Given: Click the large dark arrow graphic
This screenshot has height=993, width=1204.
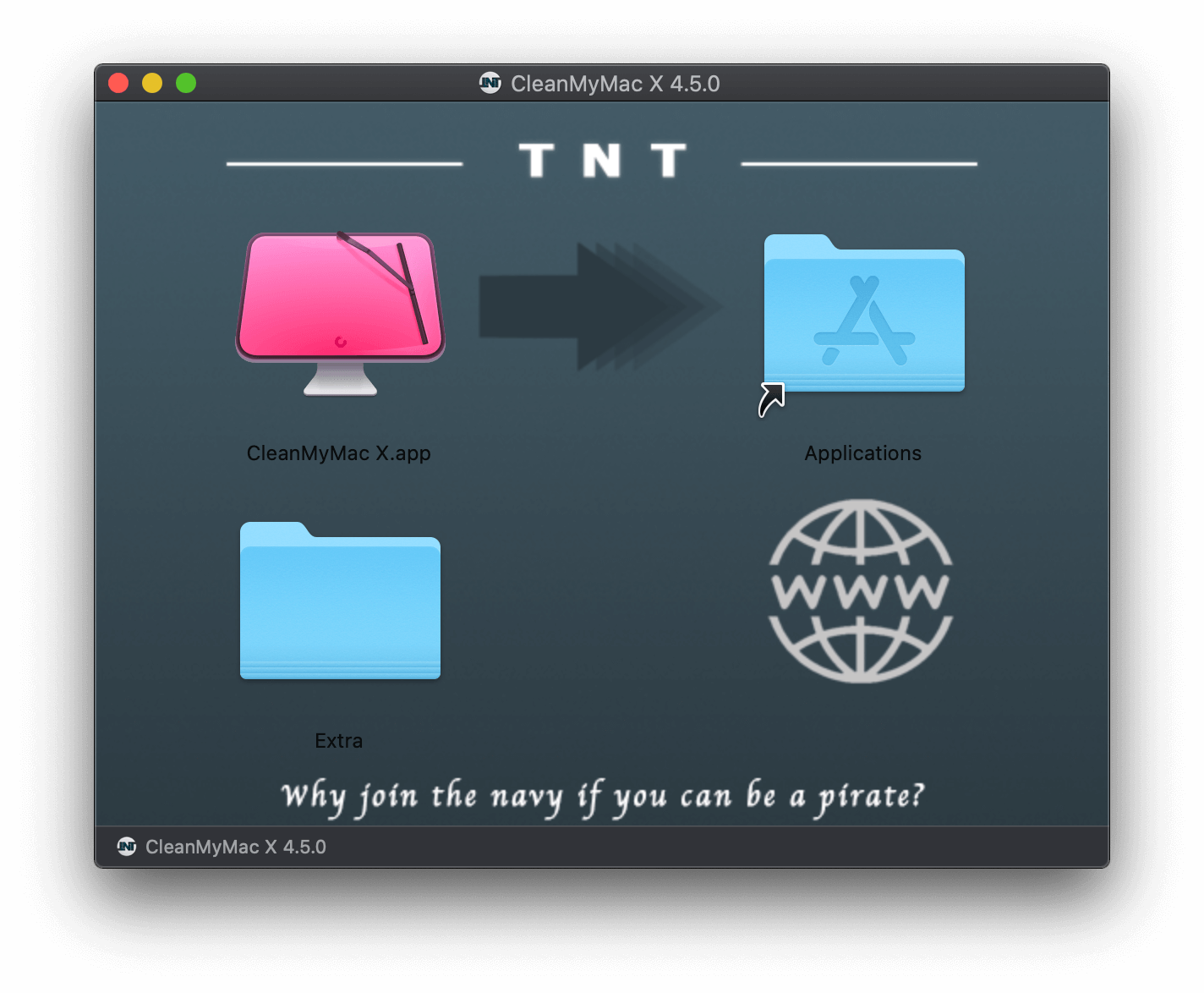Looking at the screenshot, I should click(x=596, y=306).
